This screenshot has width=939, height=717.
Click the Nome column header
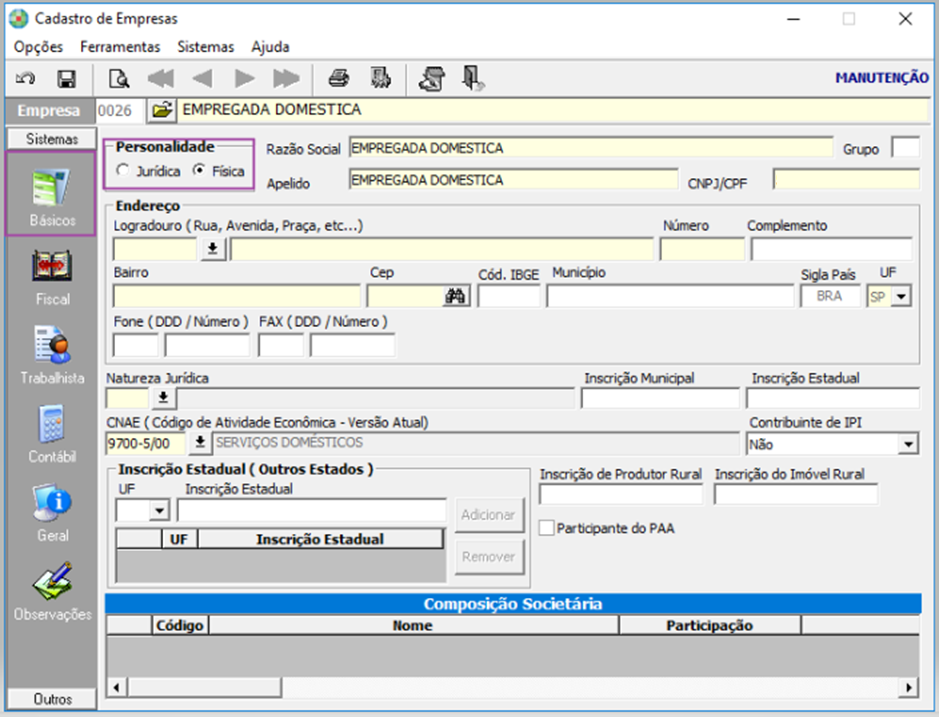point(413,625)
